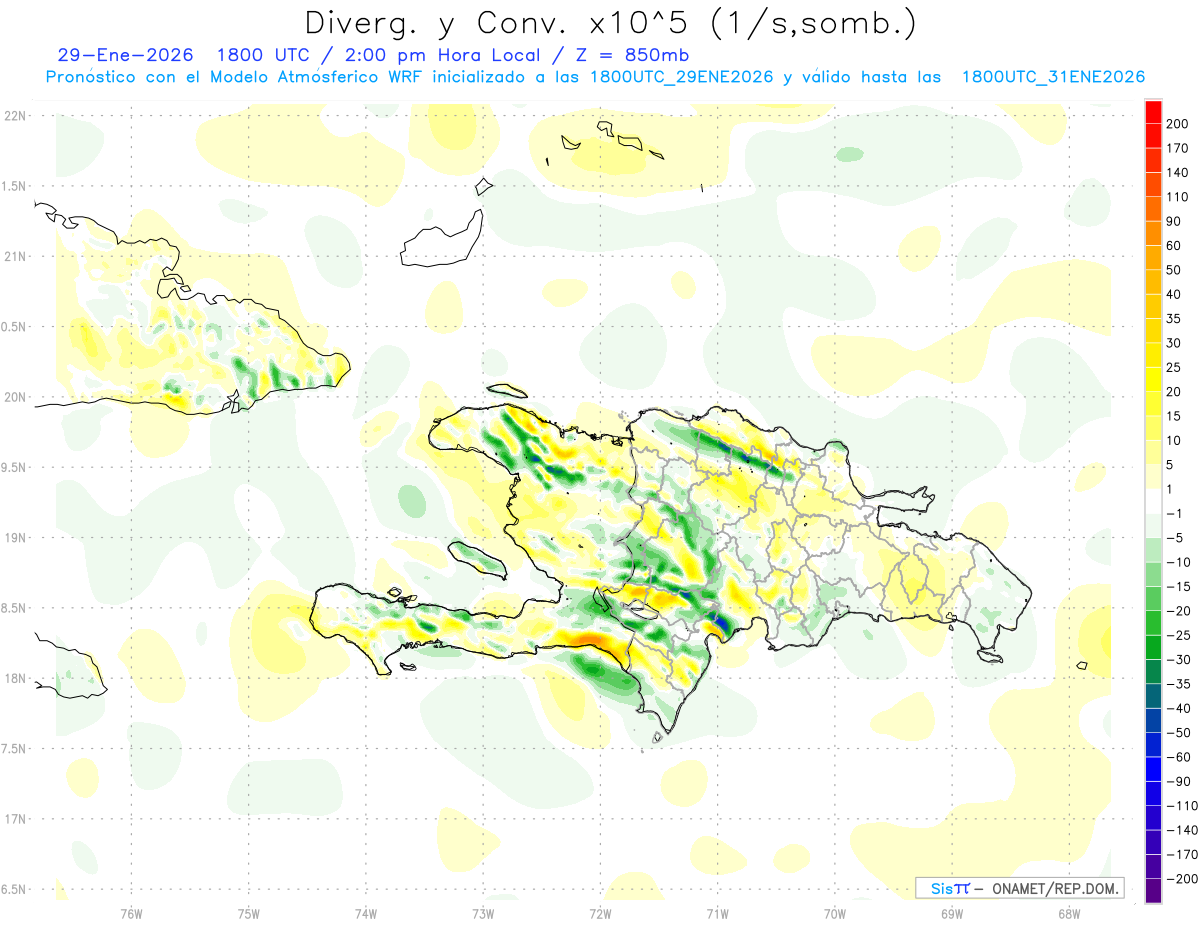1200x927 pixels.
Task: Click the colorbar value '-10'
Action: point(1179,563)
